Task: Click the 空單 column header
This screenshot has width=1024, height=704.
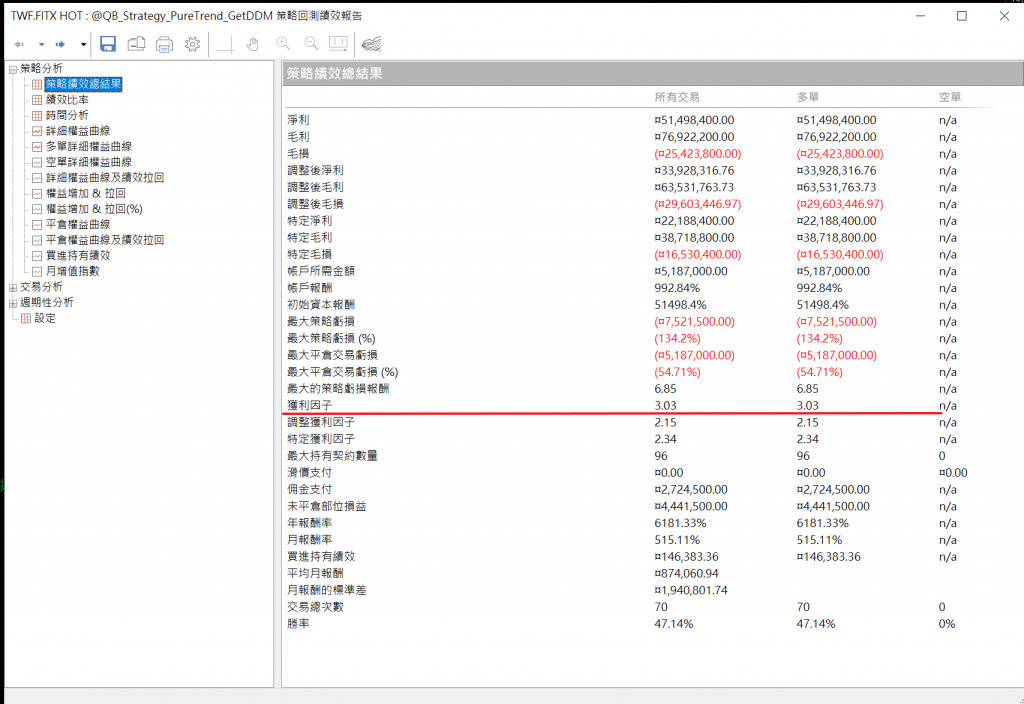Action: 950,97
